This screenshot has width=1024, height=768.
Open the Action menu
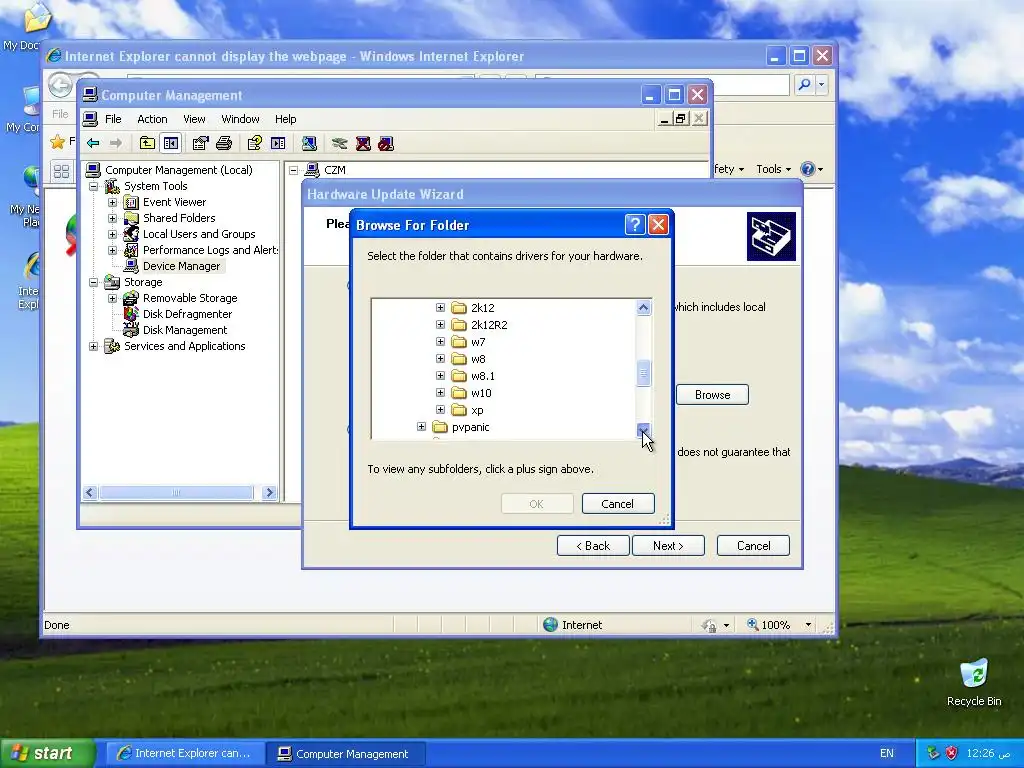152,119
